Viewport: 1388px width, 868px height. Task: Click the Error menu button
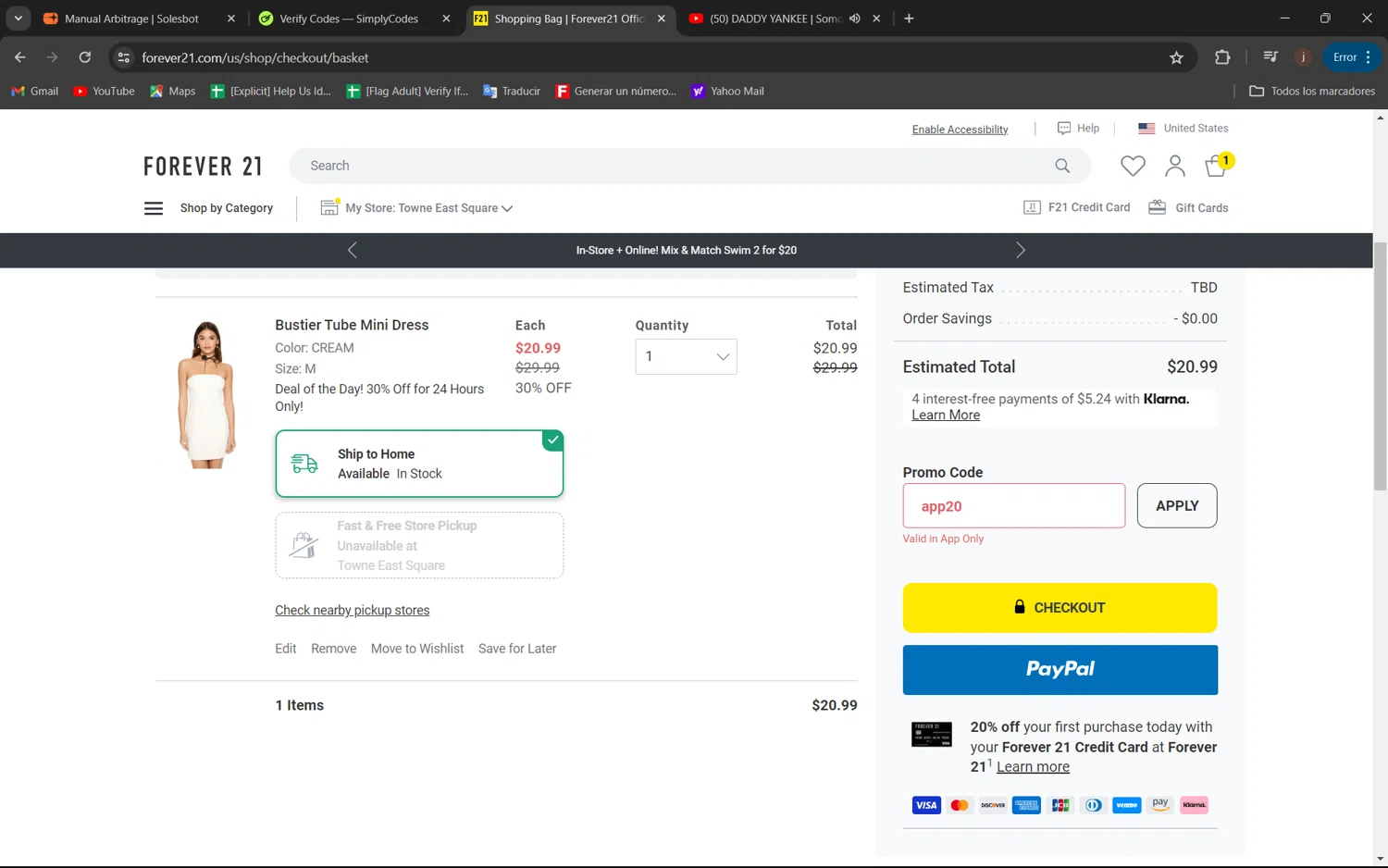click(x=1352, y=57)
